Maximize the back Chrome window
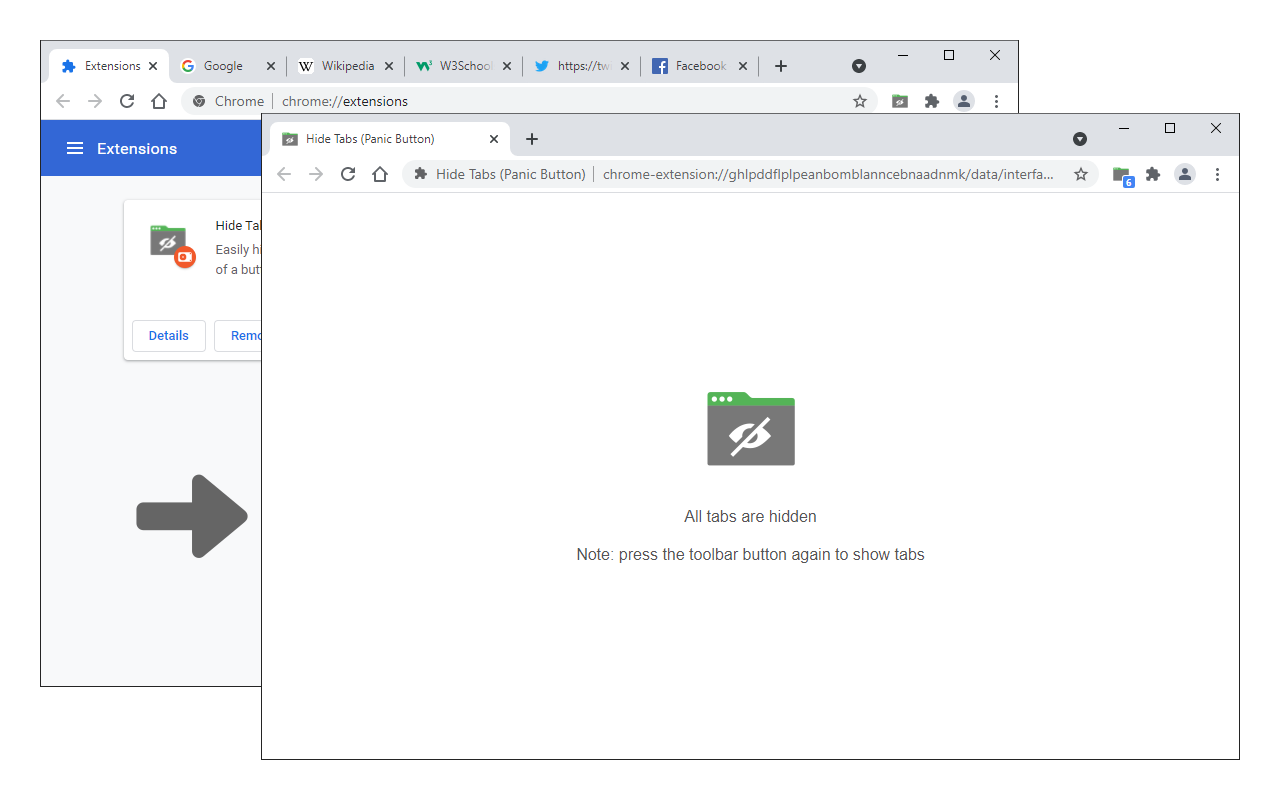Screen dimensions: 1280x800 tap(949, 55)
